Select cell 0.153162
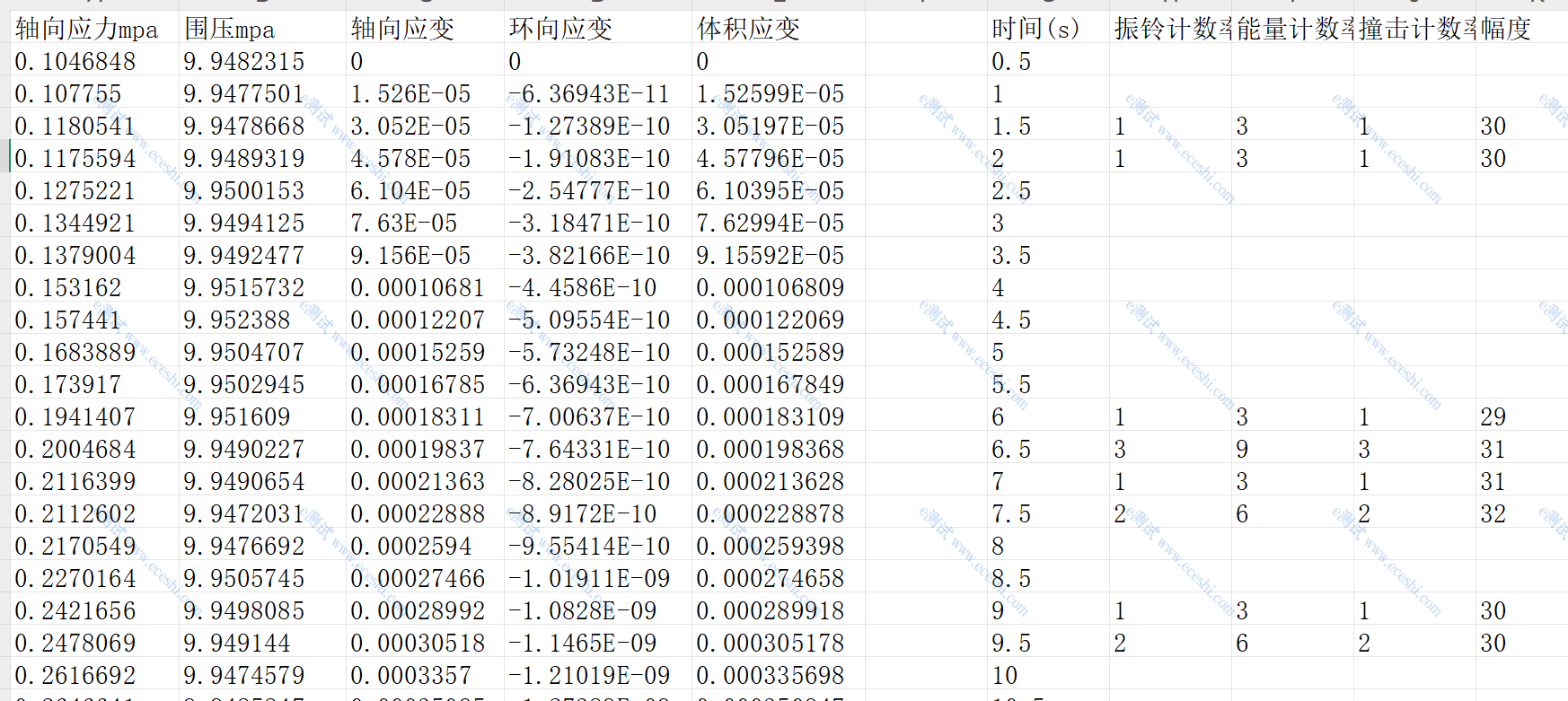1568x701 pixels. tap(95, 286)
